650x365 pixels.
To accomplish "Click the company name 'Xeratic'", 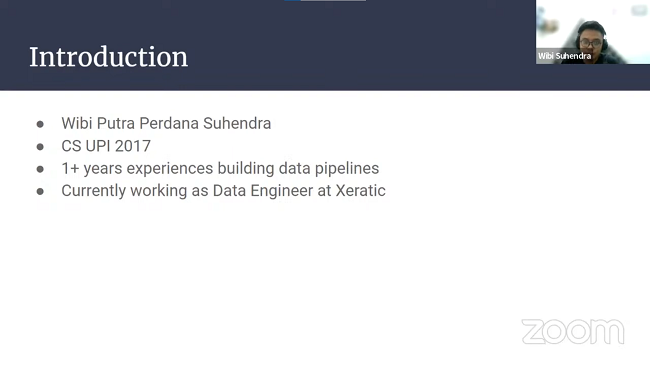I will (360, 191).
